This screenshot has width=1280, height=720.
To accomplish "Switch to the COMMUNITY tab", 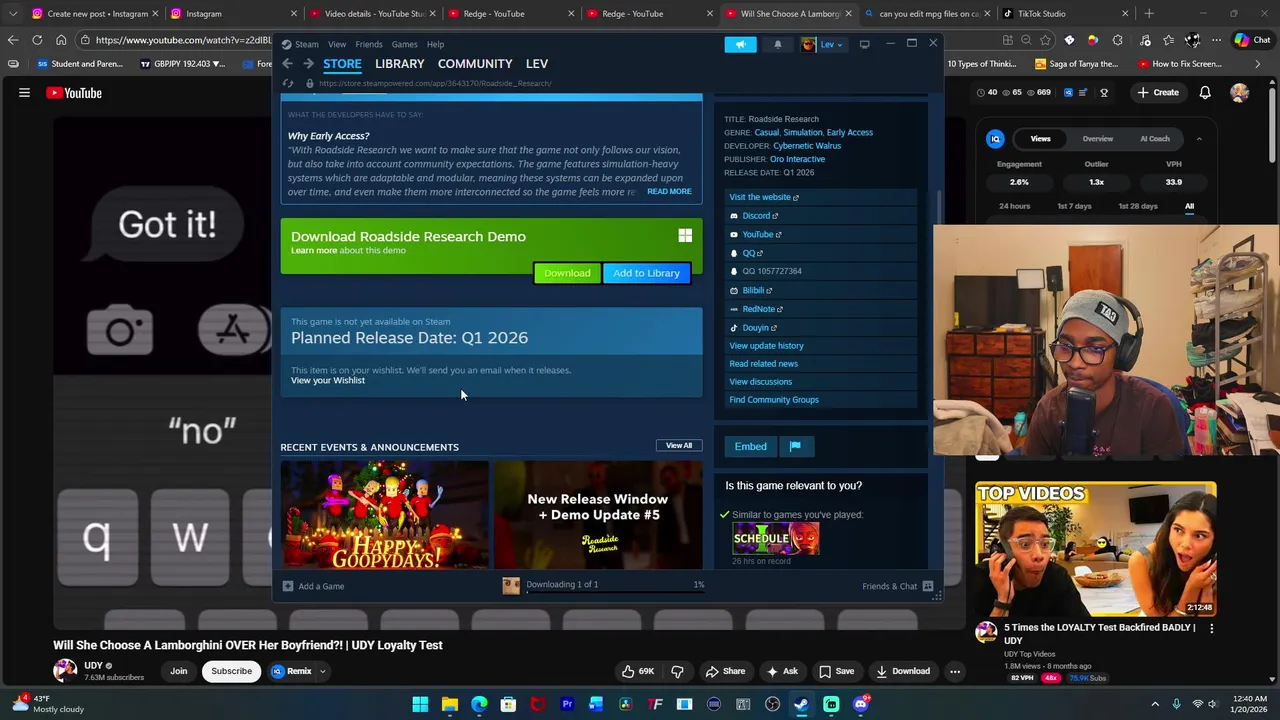I will 475,64.
